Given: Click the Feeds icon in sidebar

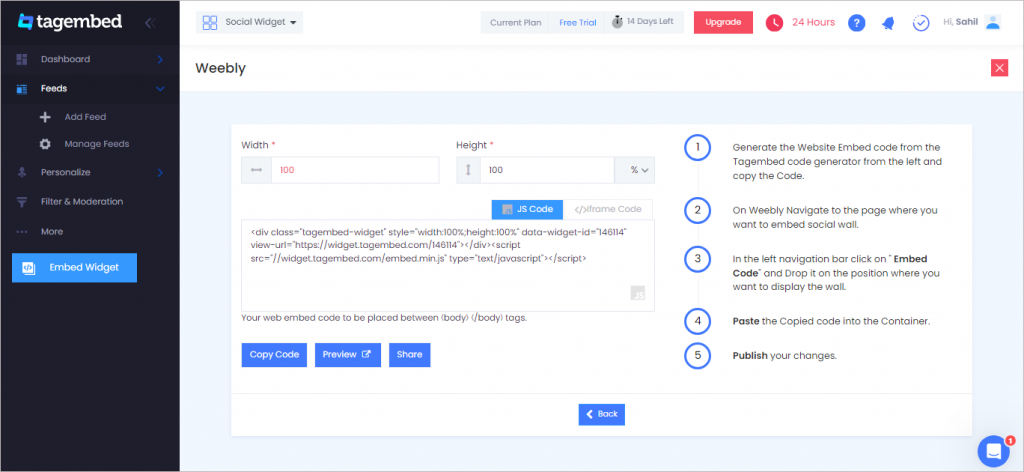Looking at the screenshot, I should click(22, 89).
